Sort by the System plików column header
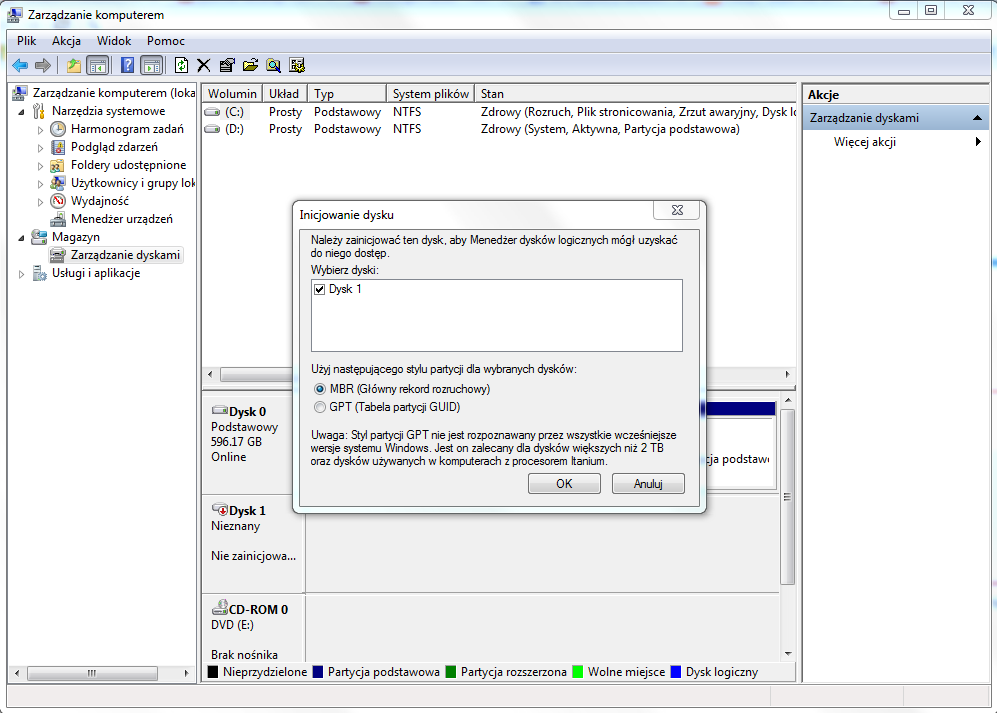The width and height of the screenshot is (997, 713). tap(430, 93)
